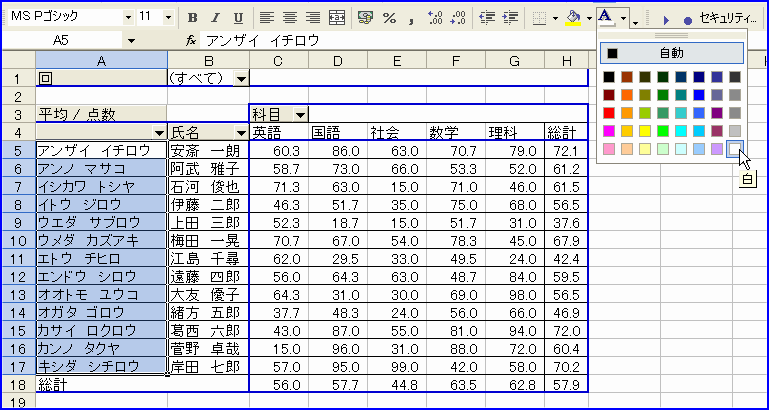Viewport: 769px width, 410px height.
Task: Click the run macro triangle icon
Action: pyautogui.click(x=666, y=20)
